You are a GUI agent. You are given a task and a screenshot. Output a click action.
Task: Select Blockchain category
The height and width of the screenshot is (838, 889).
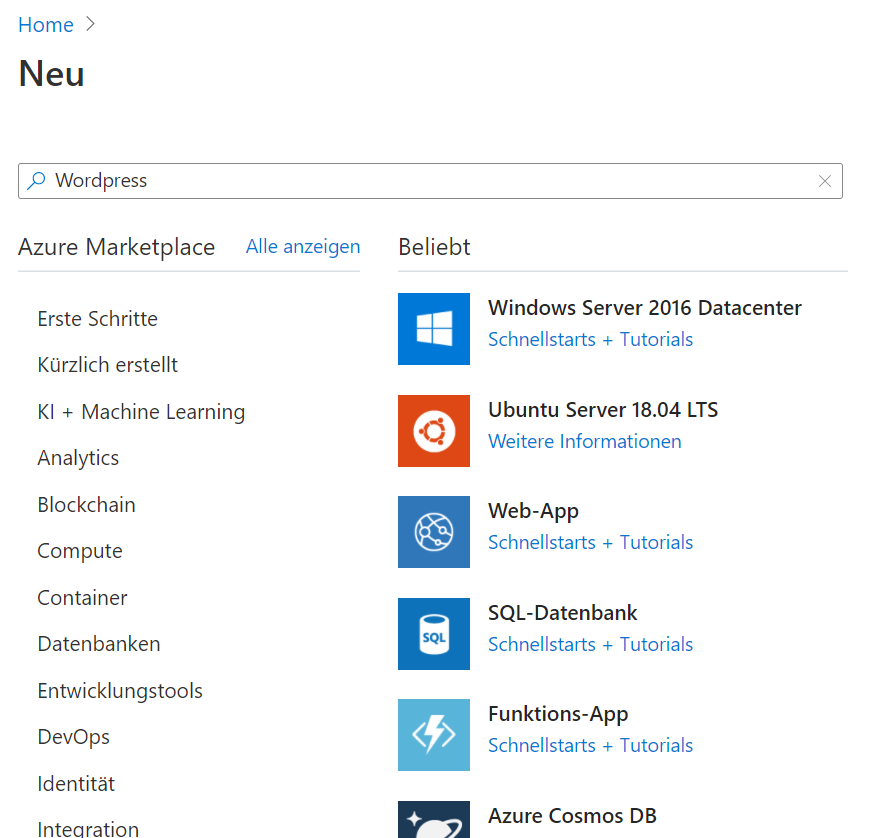[x=87, y=505]
